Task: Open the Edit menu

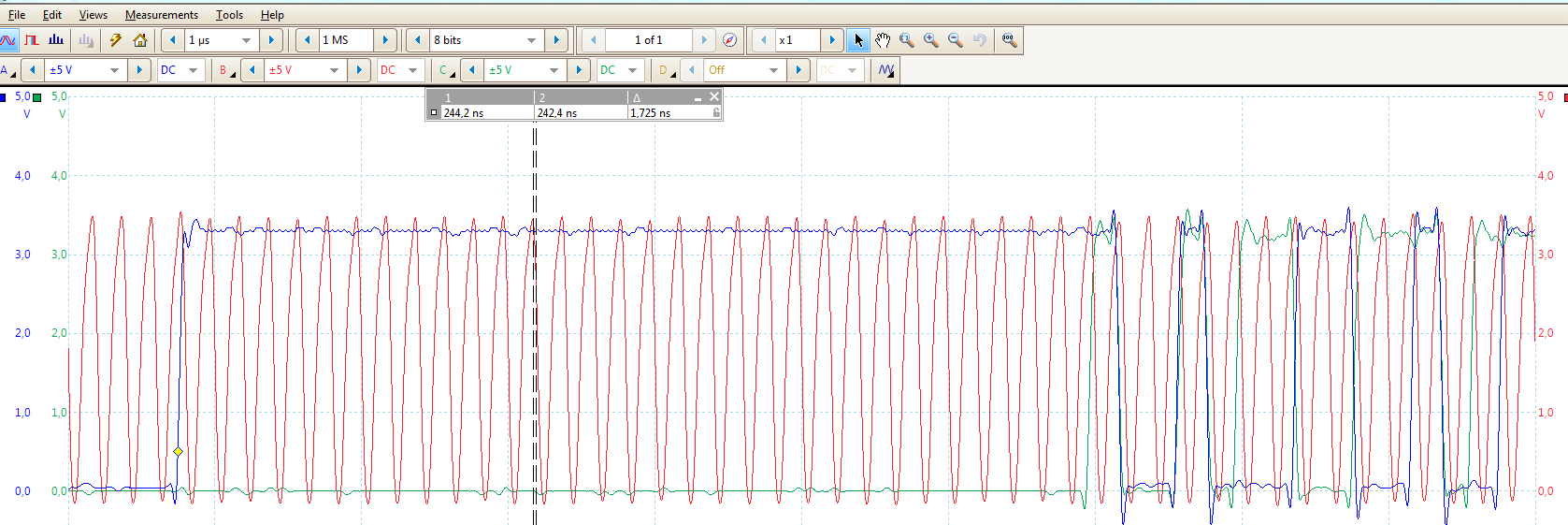Action: coord(52,14)
